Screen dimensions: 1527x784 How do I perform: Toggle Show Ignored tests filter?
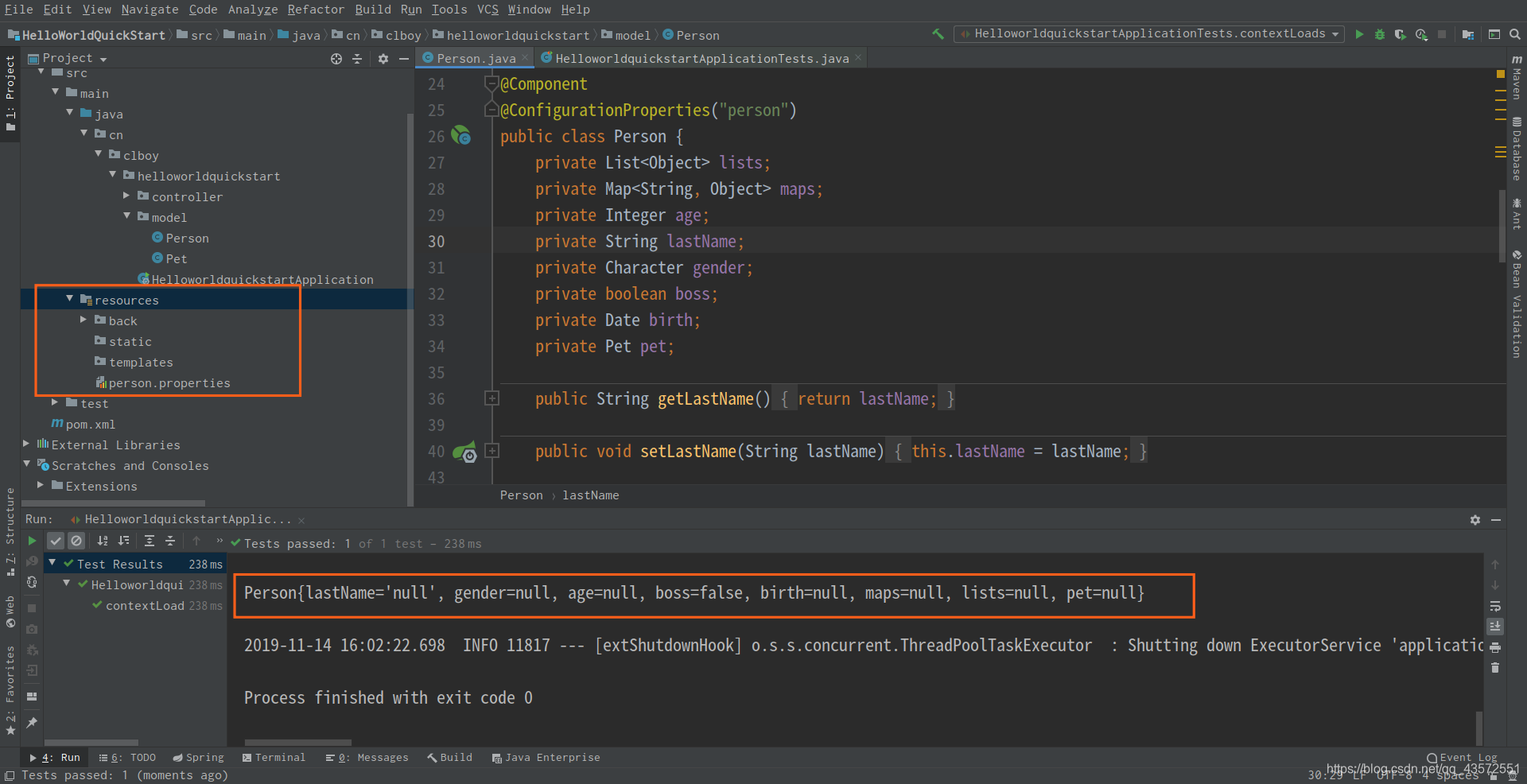[x=76, y=541]
